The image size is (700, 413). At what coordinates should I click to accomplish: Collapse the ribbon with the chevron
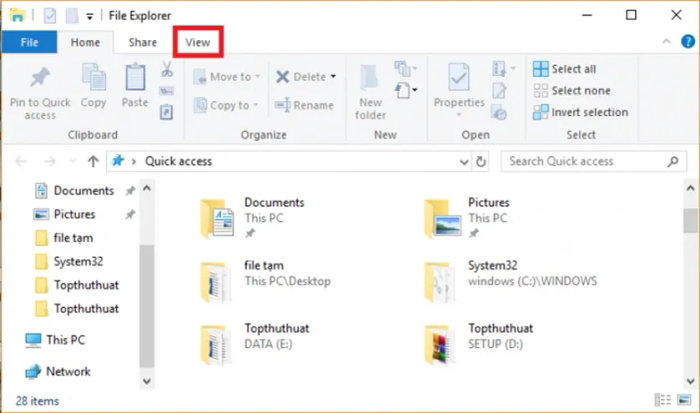[667, 42]
